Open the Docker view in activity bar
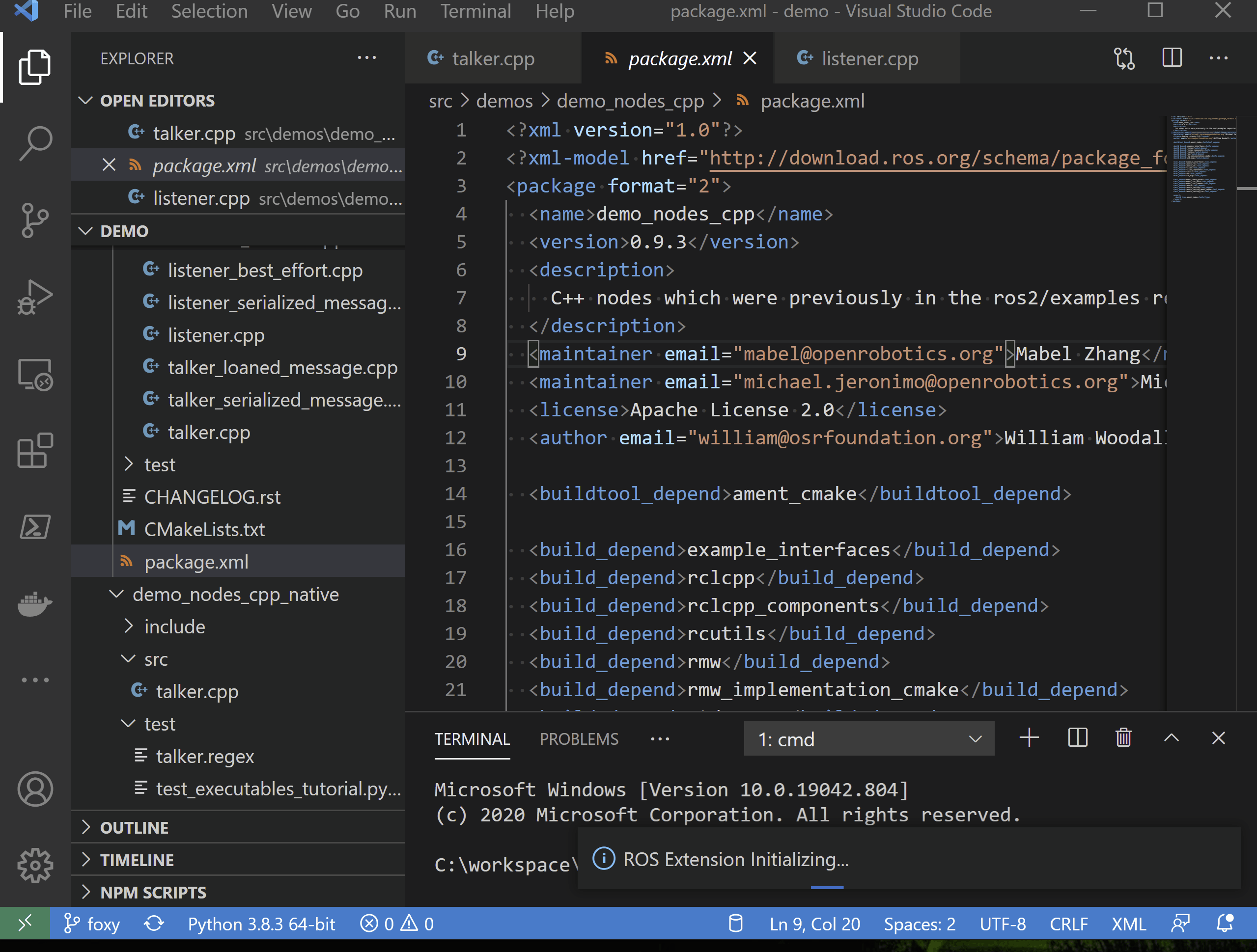Viewport: 1257px width, 952px height. pyautogui.click(x=35, y=603)
